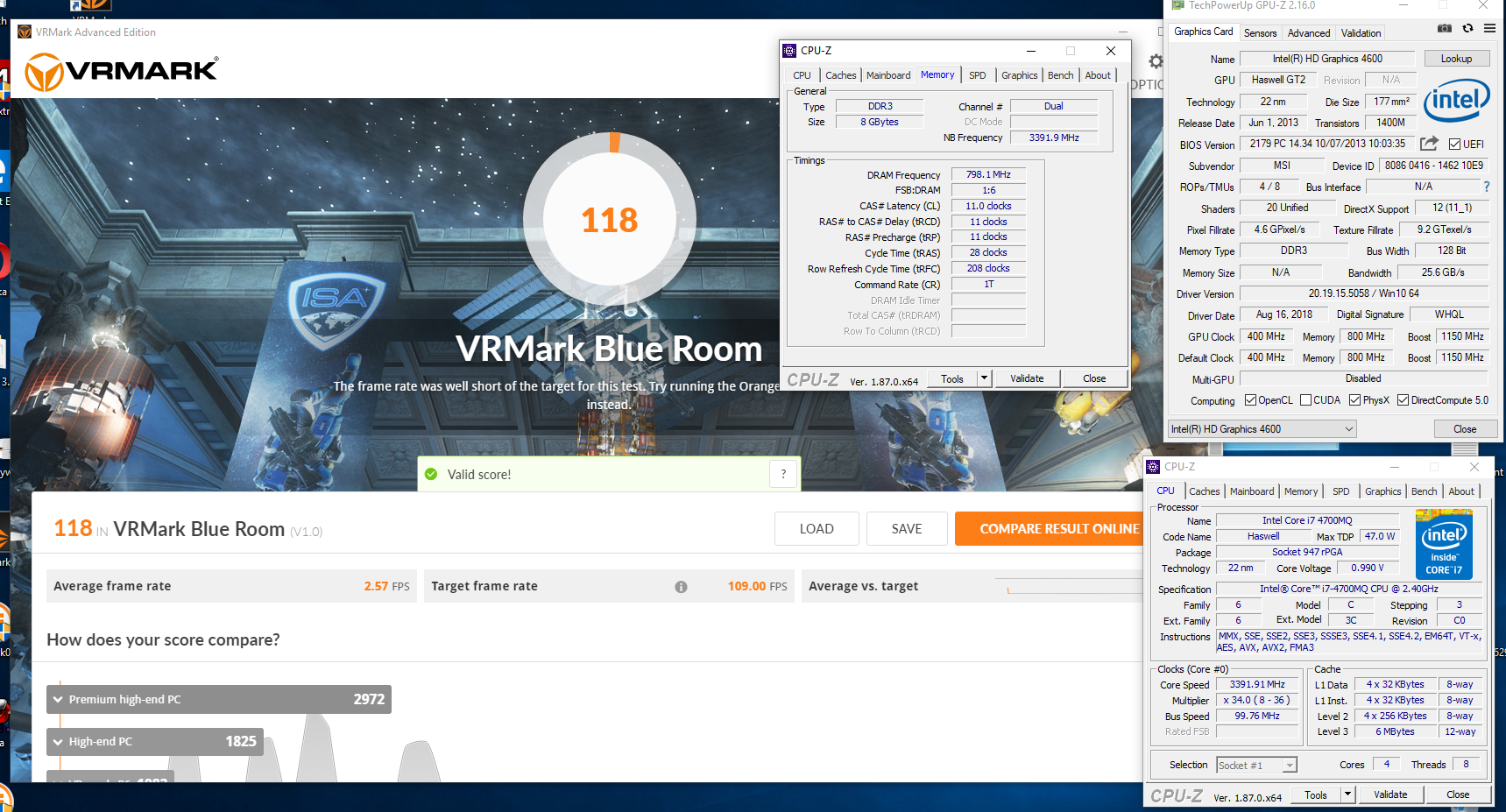Click the Driver Version 20.19.15.5058 field
Image resolution: width=1506 pixels, height=812 pixels.
click(1363, 293)
